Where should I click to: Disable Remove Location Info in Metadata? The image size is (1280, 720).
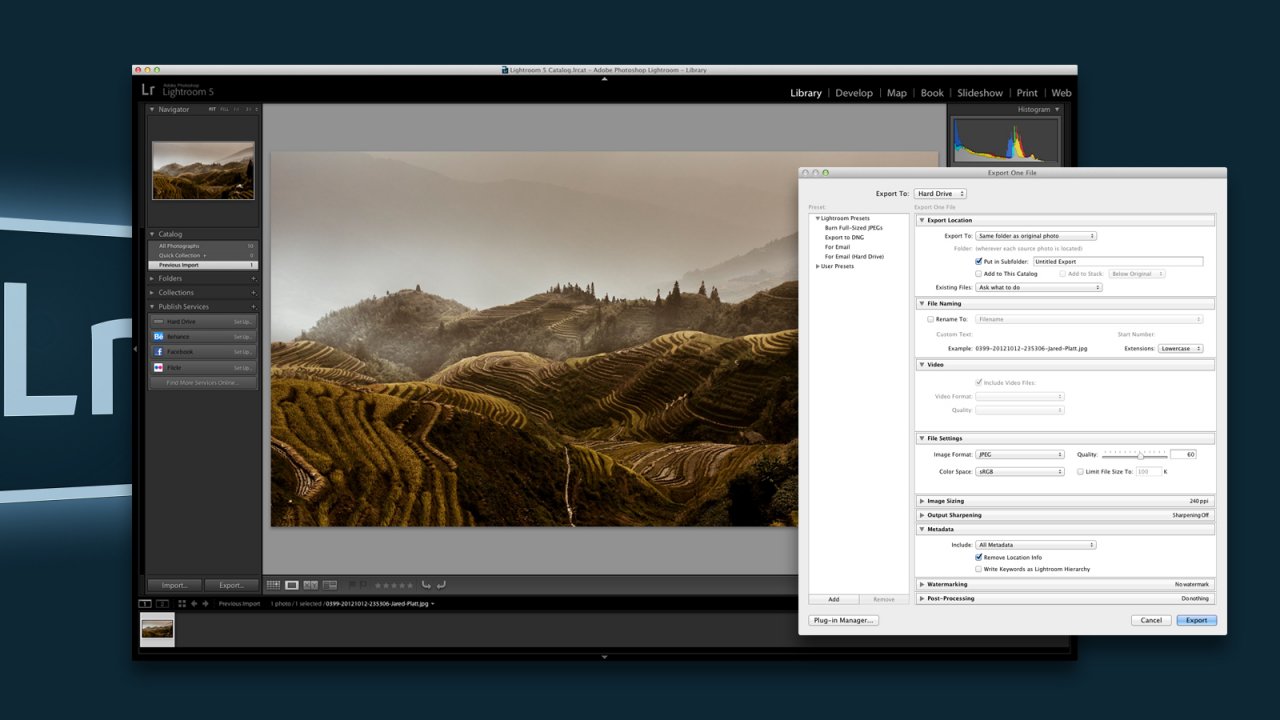978,557
